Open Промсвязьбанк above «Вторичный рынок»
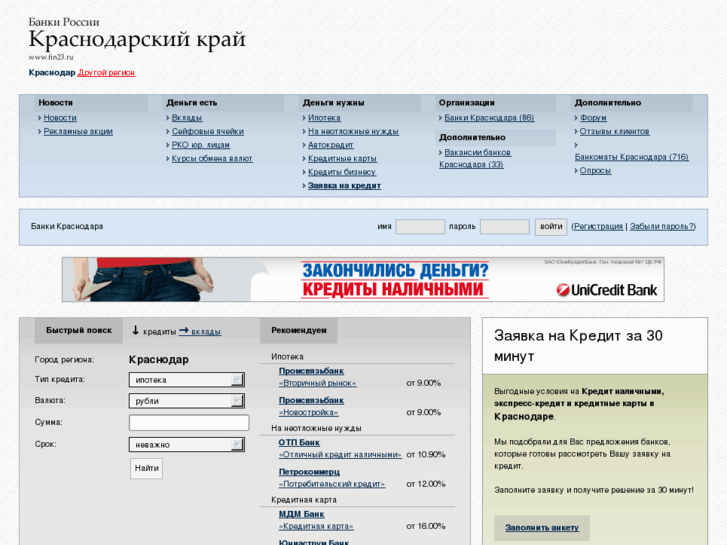 click(311, 371)
